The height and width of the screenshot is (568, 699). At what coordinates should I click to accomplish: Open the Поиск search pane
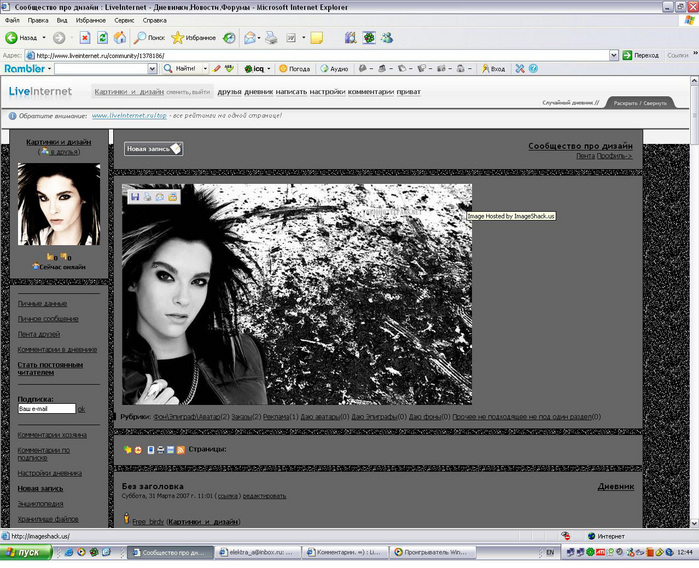click(x=149, y=38)
